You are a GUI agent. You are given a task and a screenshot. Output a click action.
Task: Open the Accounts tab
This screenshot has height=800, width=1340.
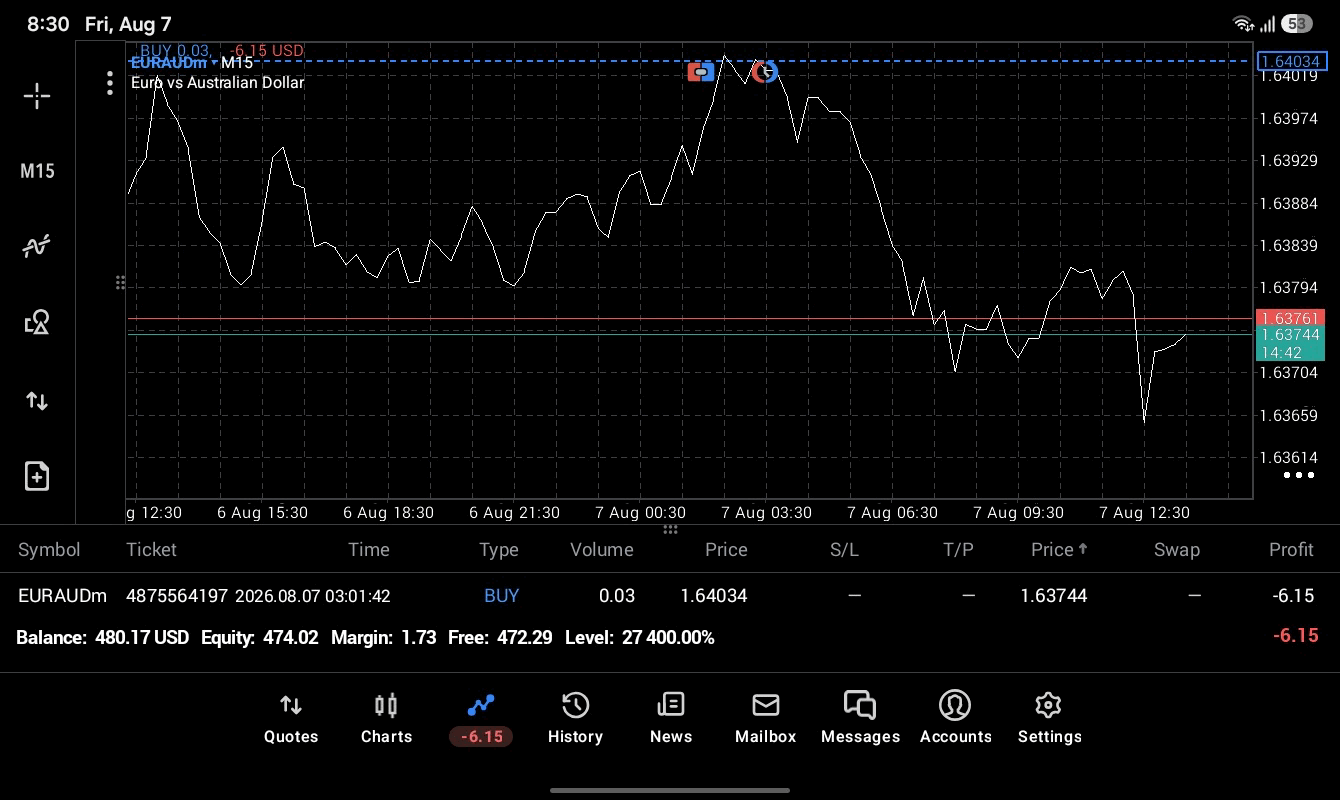tap(955, 720)
